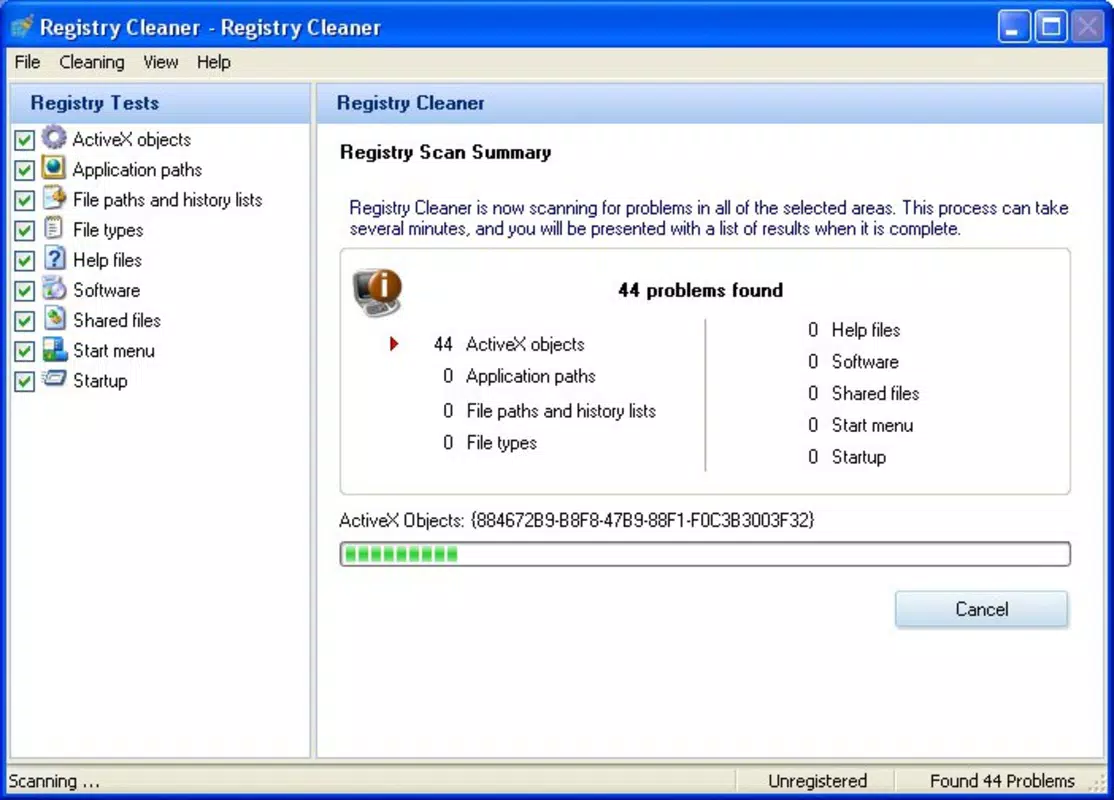Click the Shared files icon
The image size is (1114, 800).
(54, 319)
